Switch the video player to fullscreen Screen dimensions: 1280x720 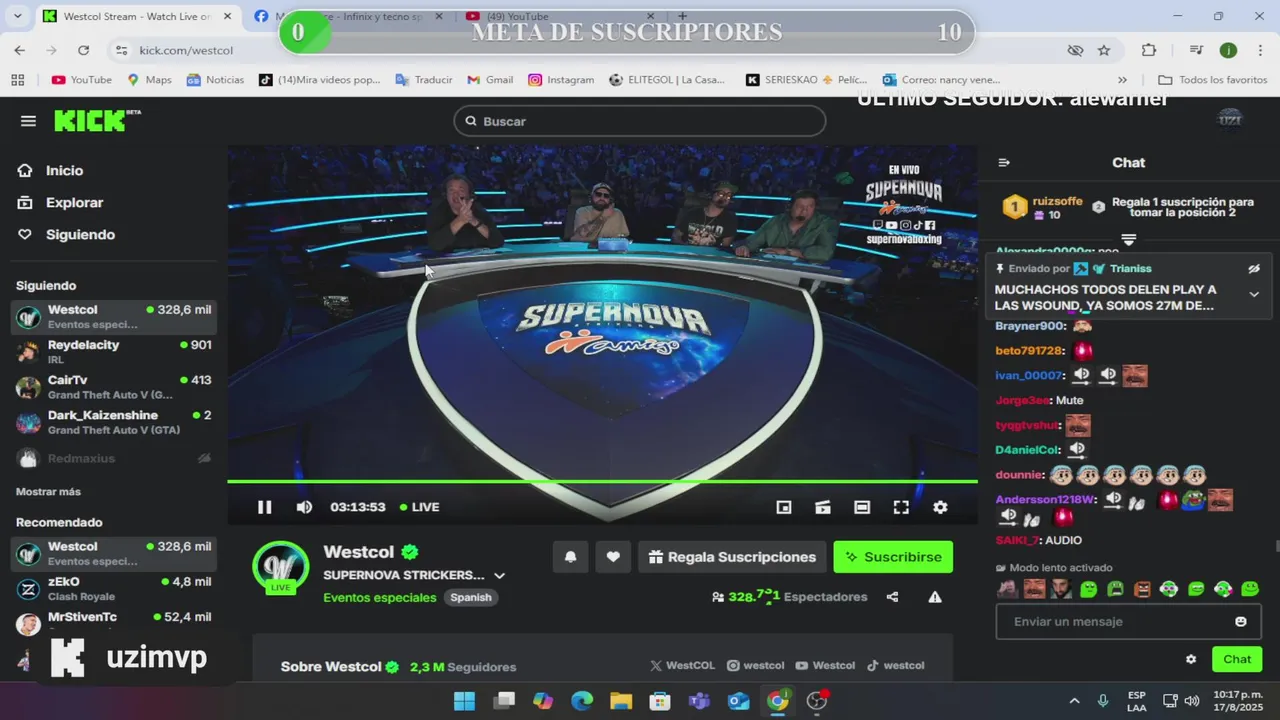pos(901,507)
